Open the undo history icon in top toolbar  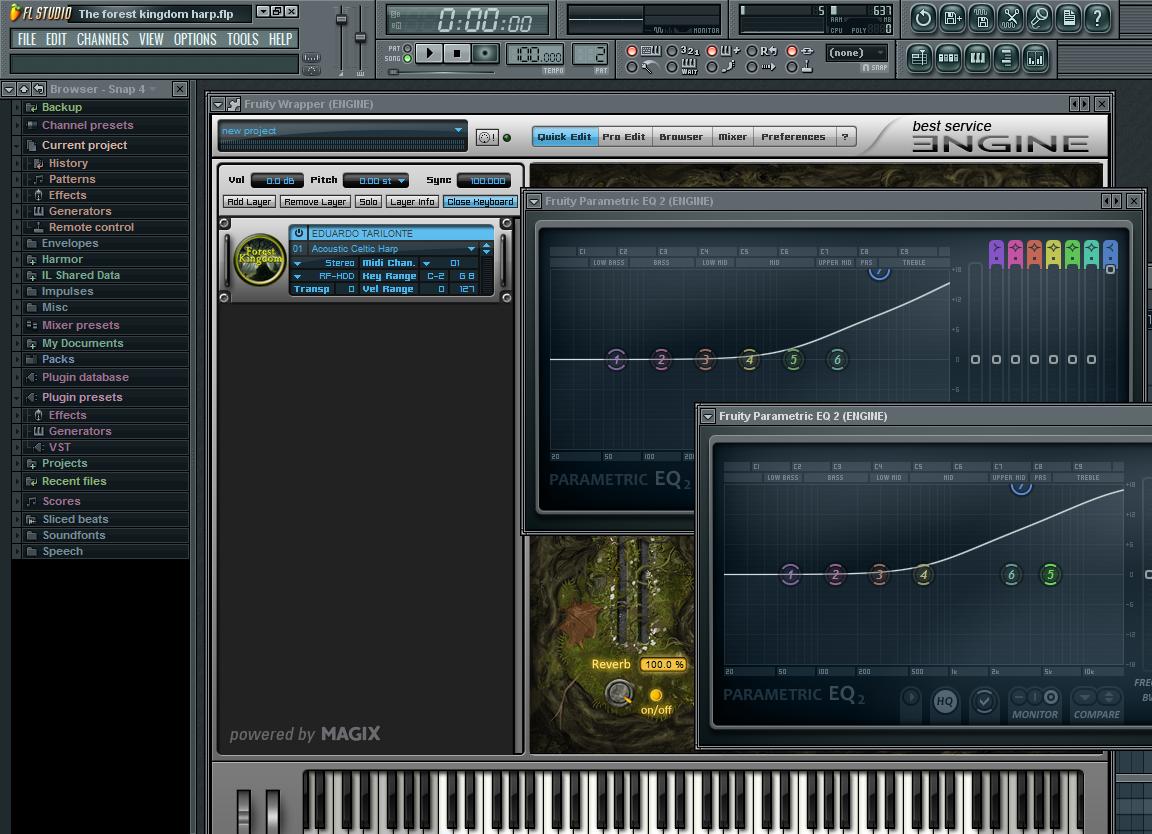pyautogui.click(x=923, y=18)
